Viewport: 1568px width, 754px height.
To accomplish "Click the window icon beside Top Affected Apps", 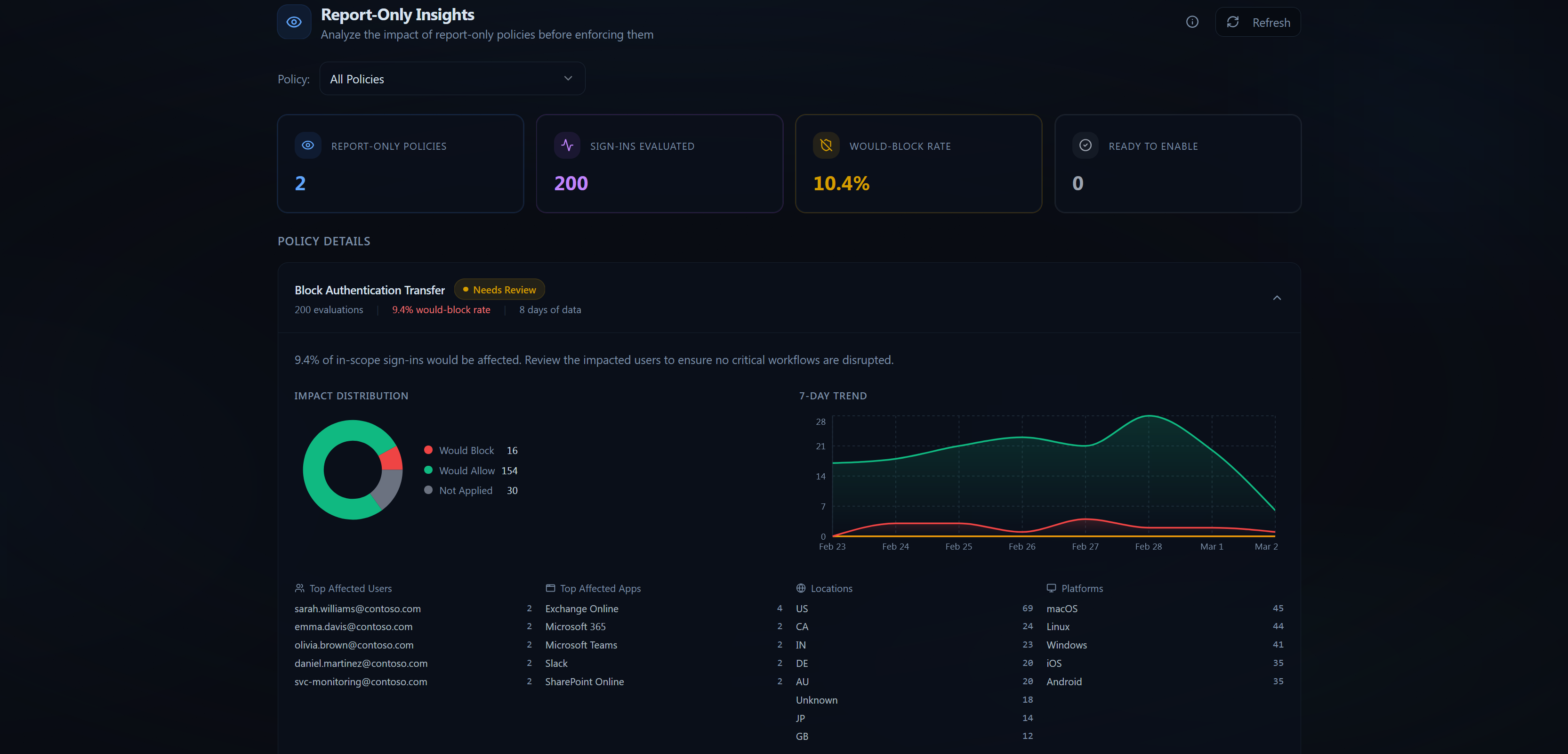I will pos(550,588).
